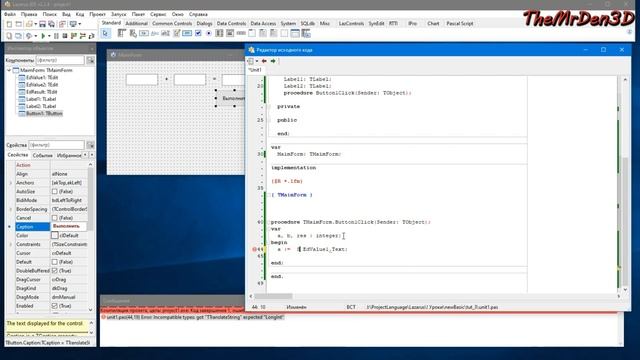The image size is (640, 360).
Task: Click the green Jump Forward arrow in editor
Action: (273, 61)
